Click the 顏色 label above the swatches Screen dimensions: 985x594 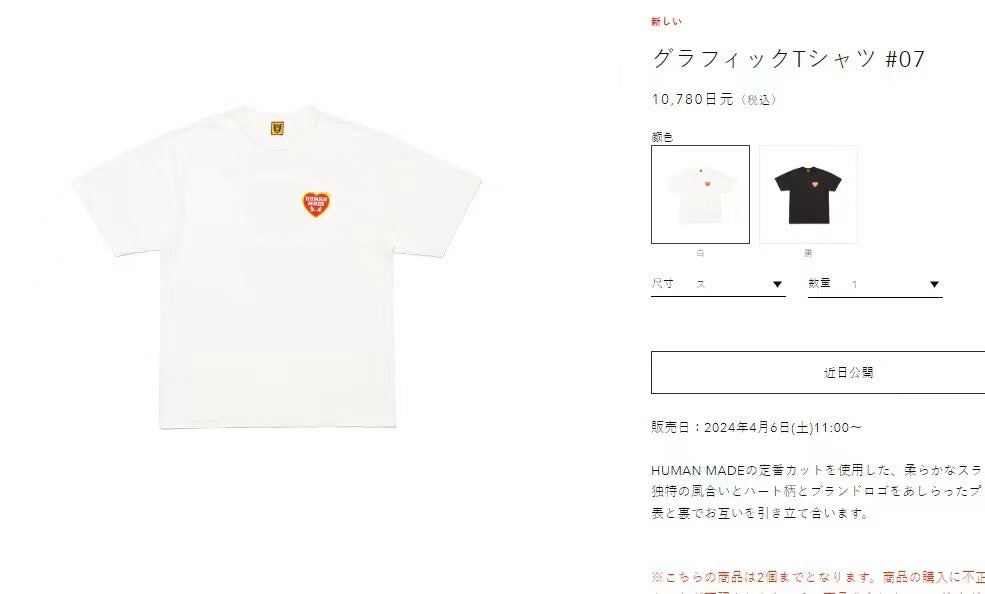point(662,137)
